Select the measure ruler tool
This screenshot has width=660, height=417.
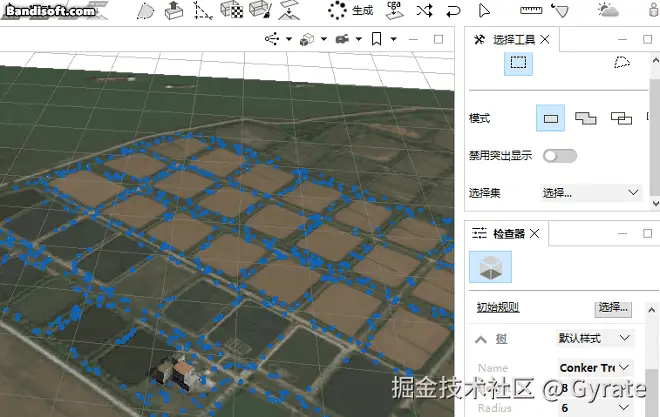click(x=531, y=11)
